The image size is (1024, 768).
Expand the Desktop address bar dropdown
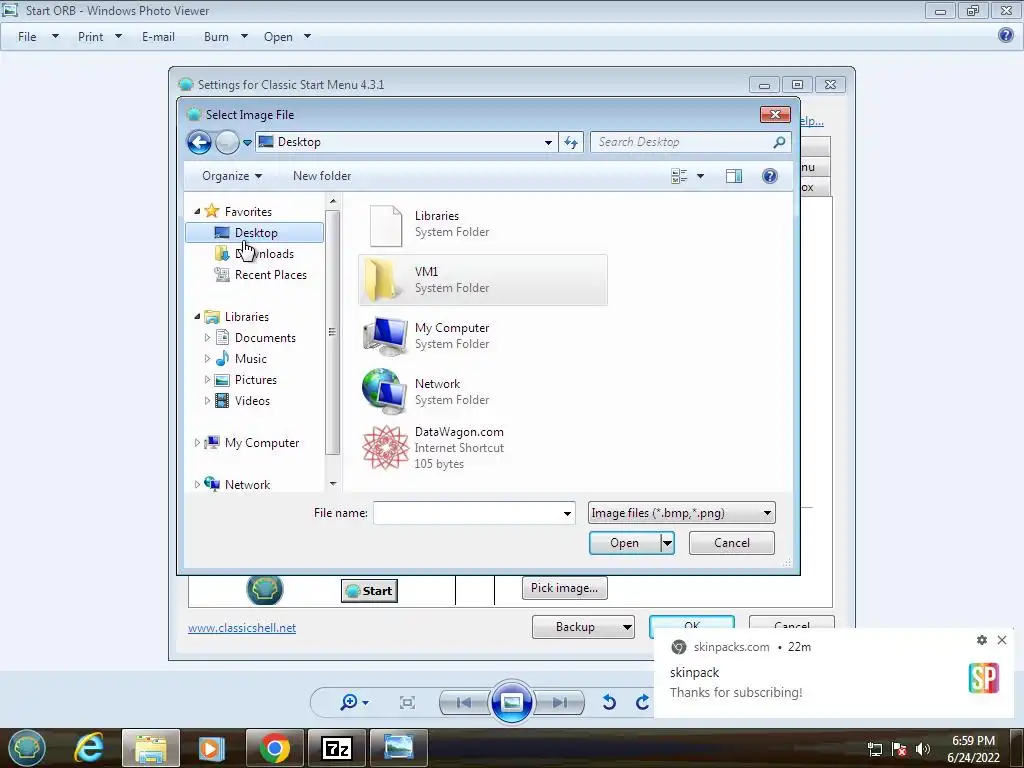click(548, 142)
